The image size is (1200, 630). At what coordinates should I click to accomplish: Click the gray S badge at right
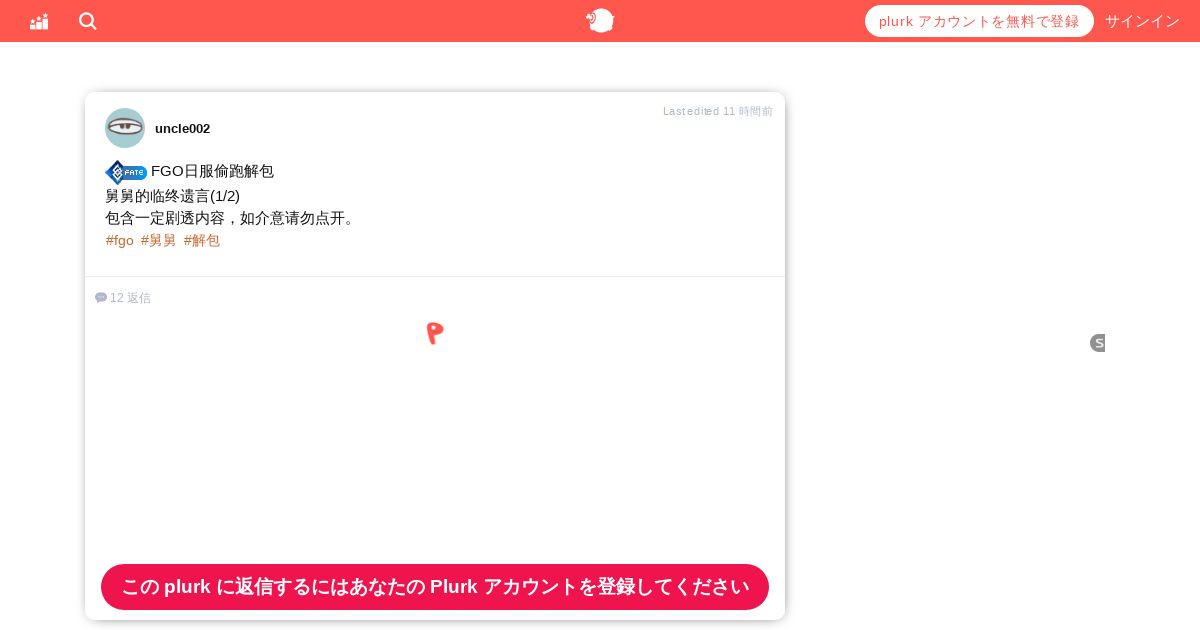click(x=1098, y=343)
